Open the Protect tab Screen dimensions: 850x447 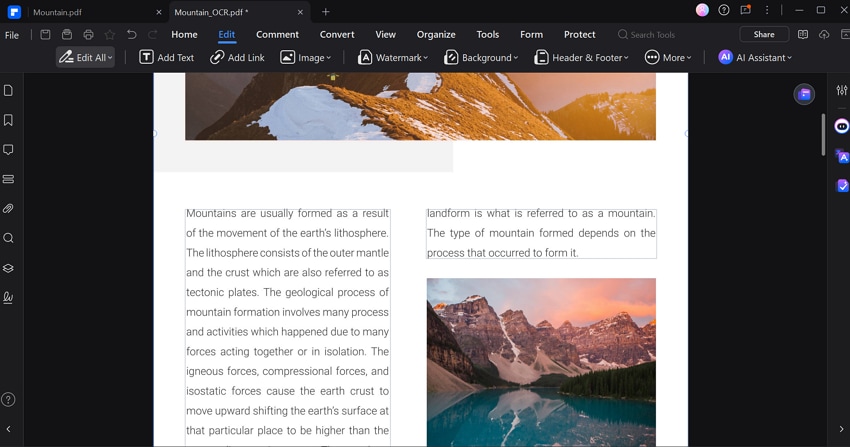point(579,34)
